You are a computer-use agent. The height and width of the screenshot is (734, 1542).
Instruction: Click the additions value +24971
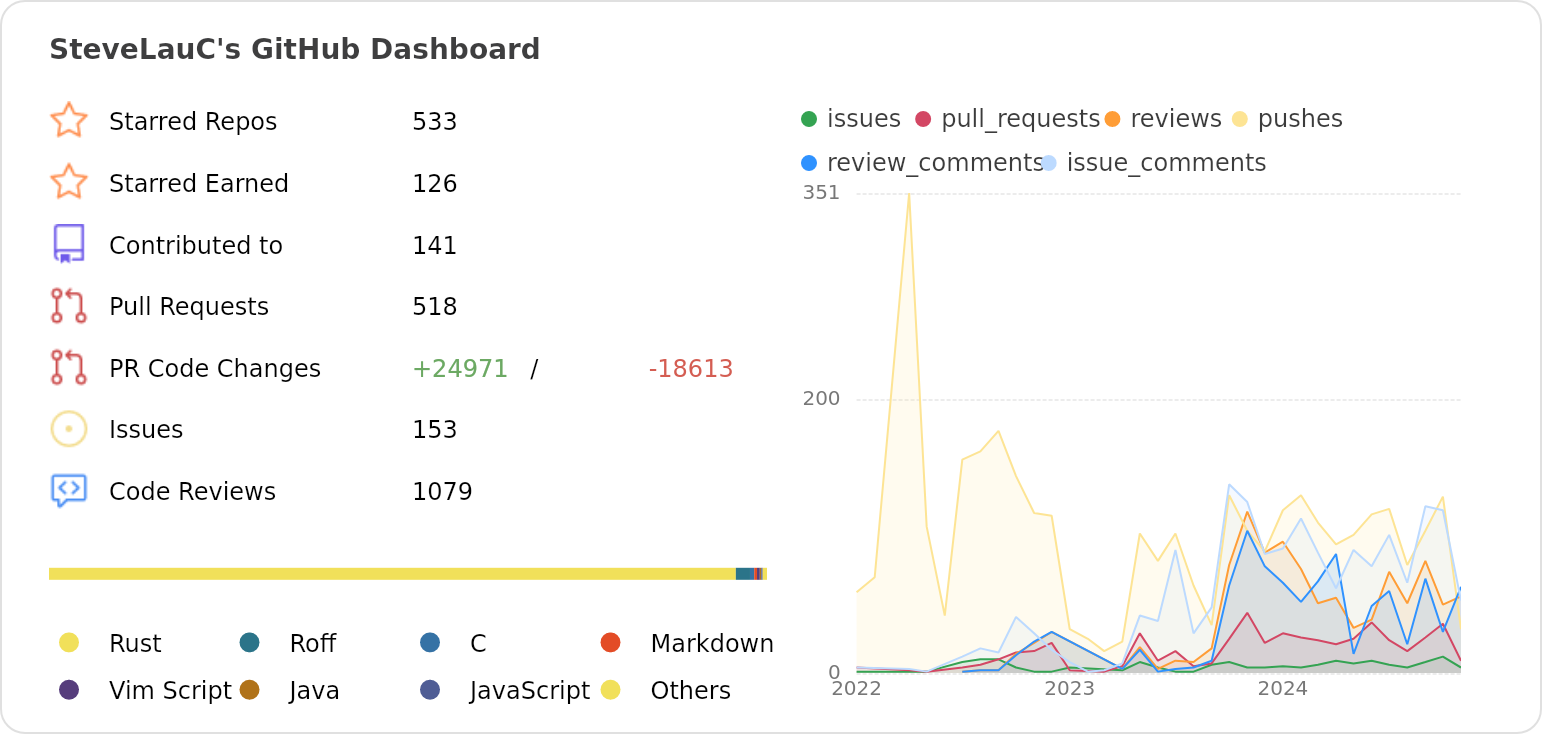coord(460,368)
